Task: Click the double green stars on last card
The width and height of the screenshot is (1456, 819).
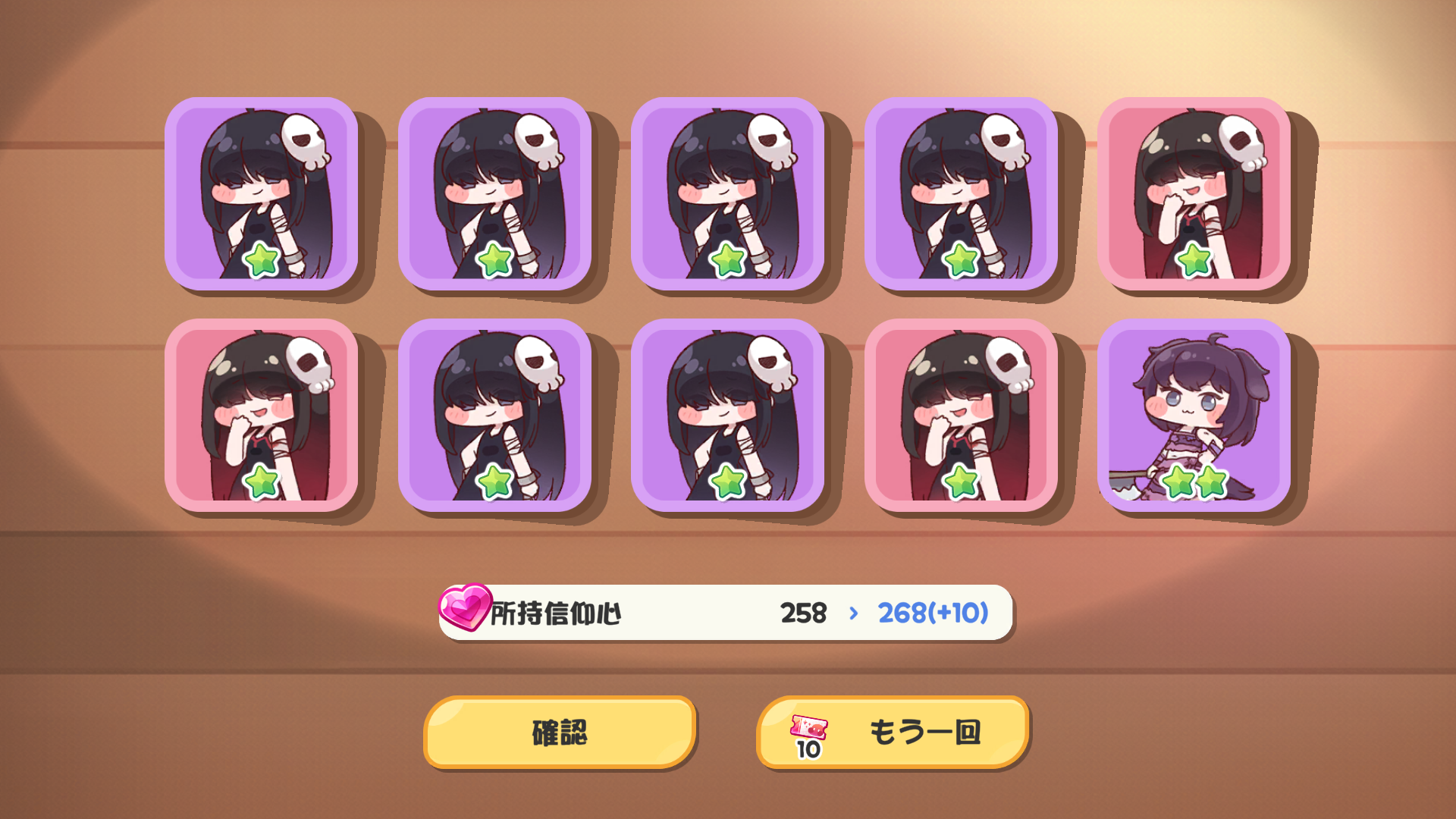Action: pos(1195,482)
